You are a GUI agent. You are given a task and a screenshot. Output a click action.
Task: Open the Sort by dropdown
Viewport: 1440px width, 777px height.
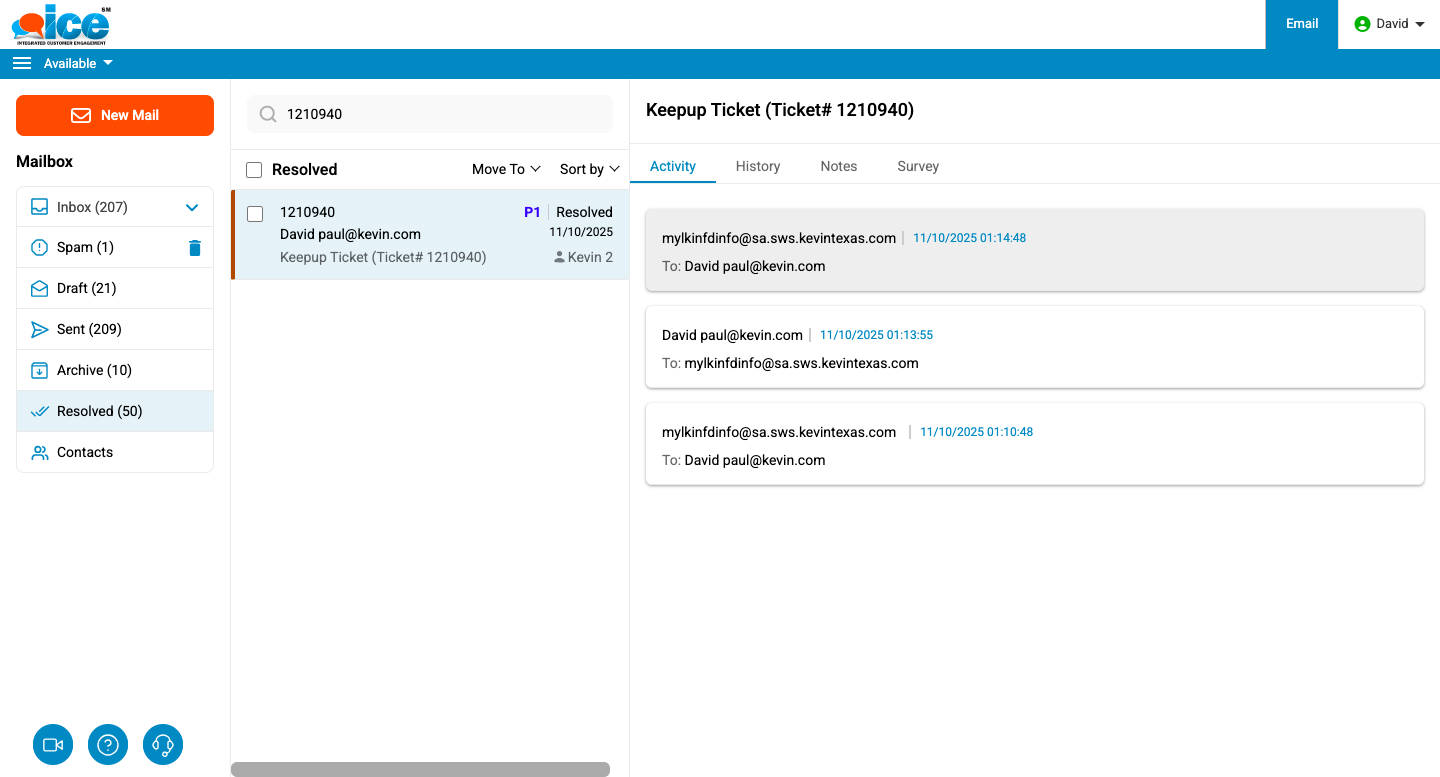click(589, 169)
